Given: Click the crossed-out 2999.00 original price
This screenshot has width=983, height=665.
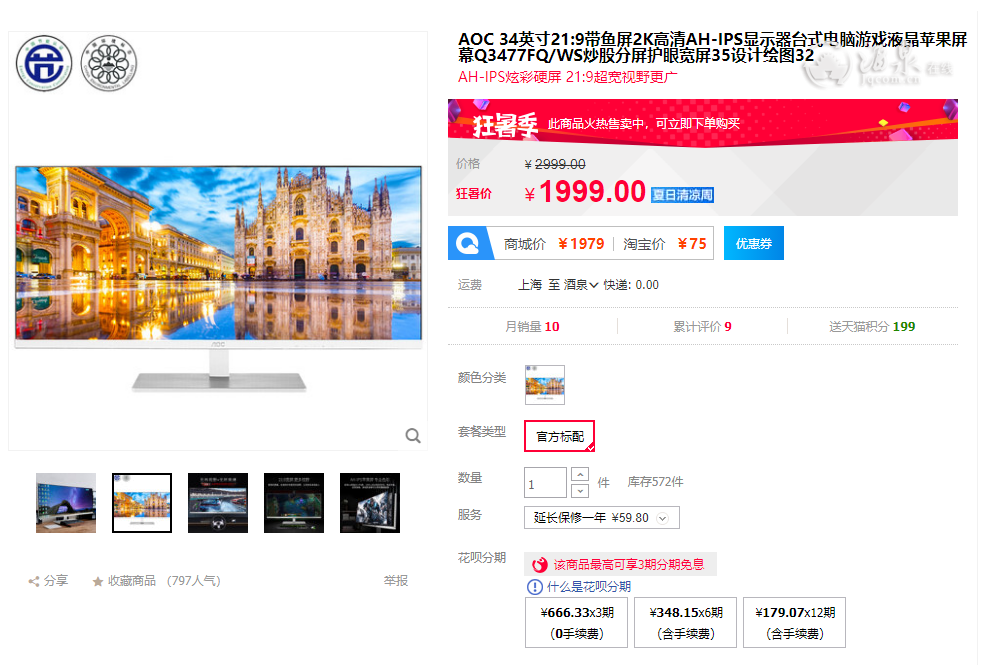Looking at the screenshot, I should [560, 164].
